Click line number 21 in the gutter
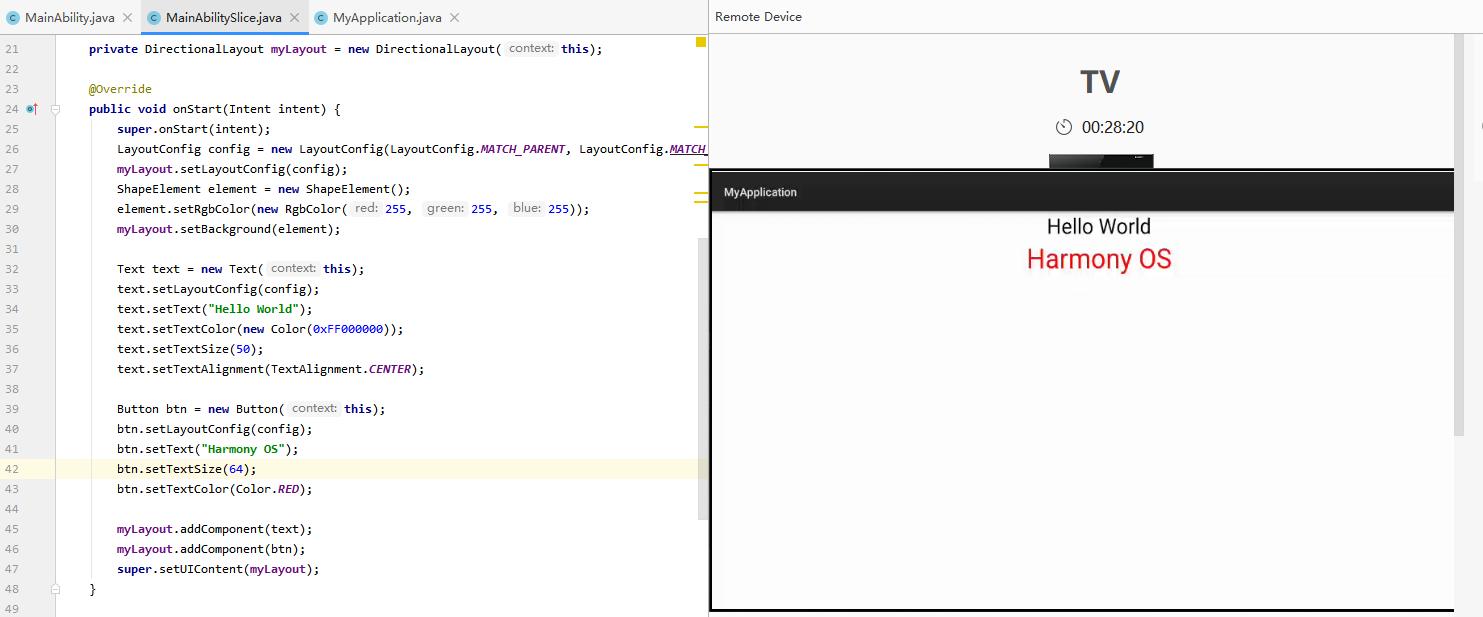Screen dimensions: 1483x617 pos(12,49)
